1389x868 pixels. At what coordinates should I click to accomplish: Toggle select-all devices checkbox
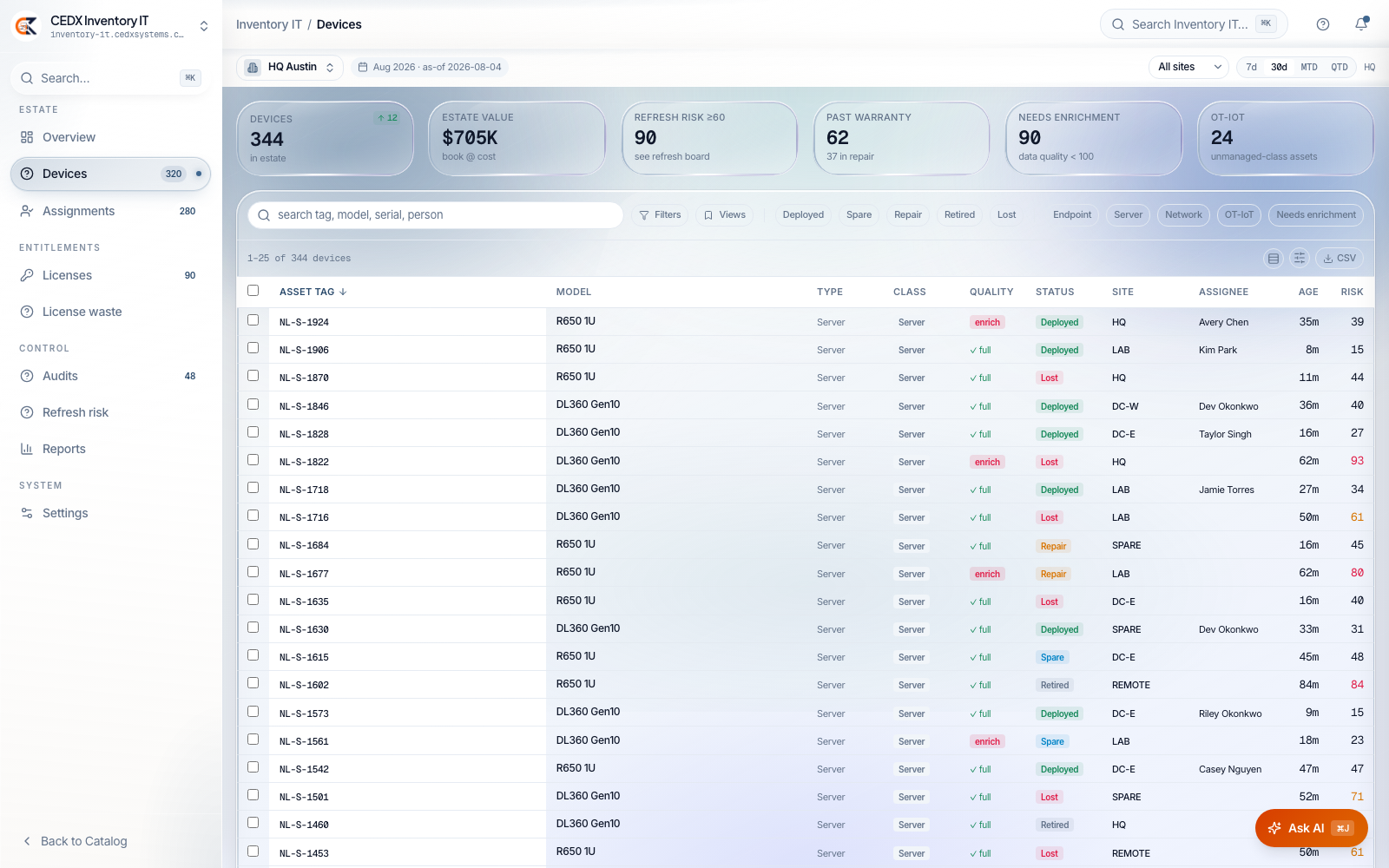pos(253,291)
